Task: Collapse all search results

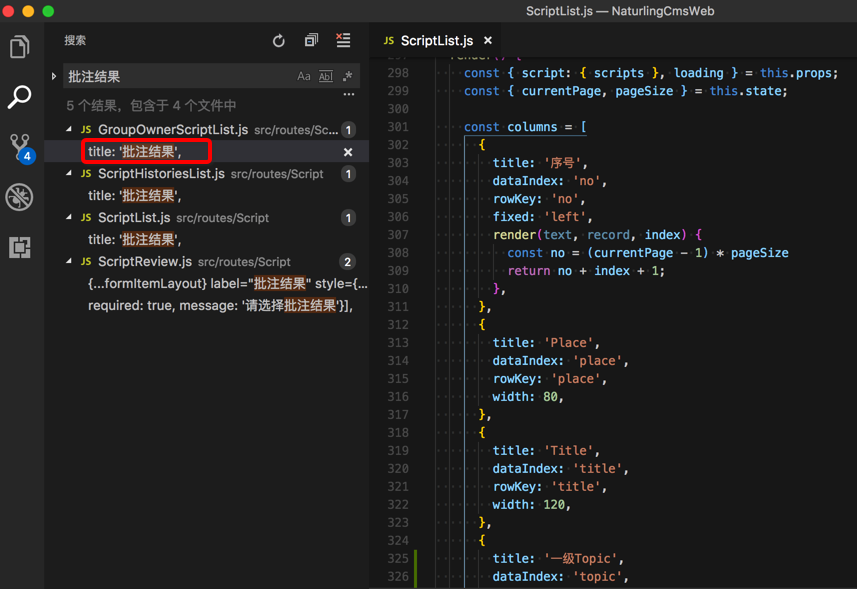Action: pos(311,40)
